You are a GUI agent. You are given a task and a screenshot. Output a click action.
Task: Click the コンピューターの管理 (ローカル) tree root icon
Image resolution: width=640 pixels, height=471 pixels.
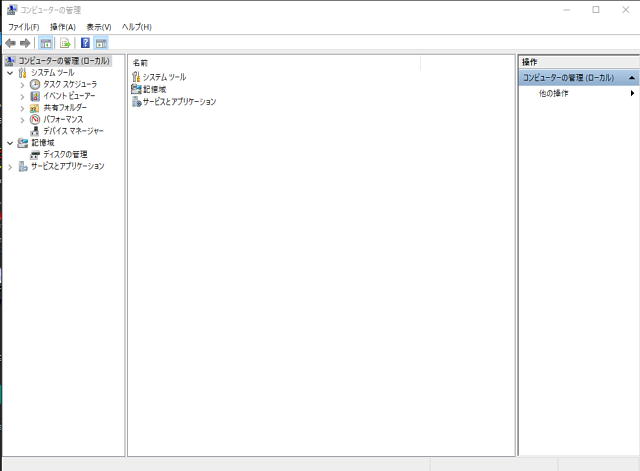point(11,61)
